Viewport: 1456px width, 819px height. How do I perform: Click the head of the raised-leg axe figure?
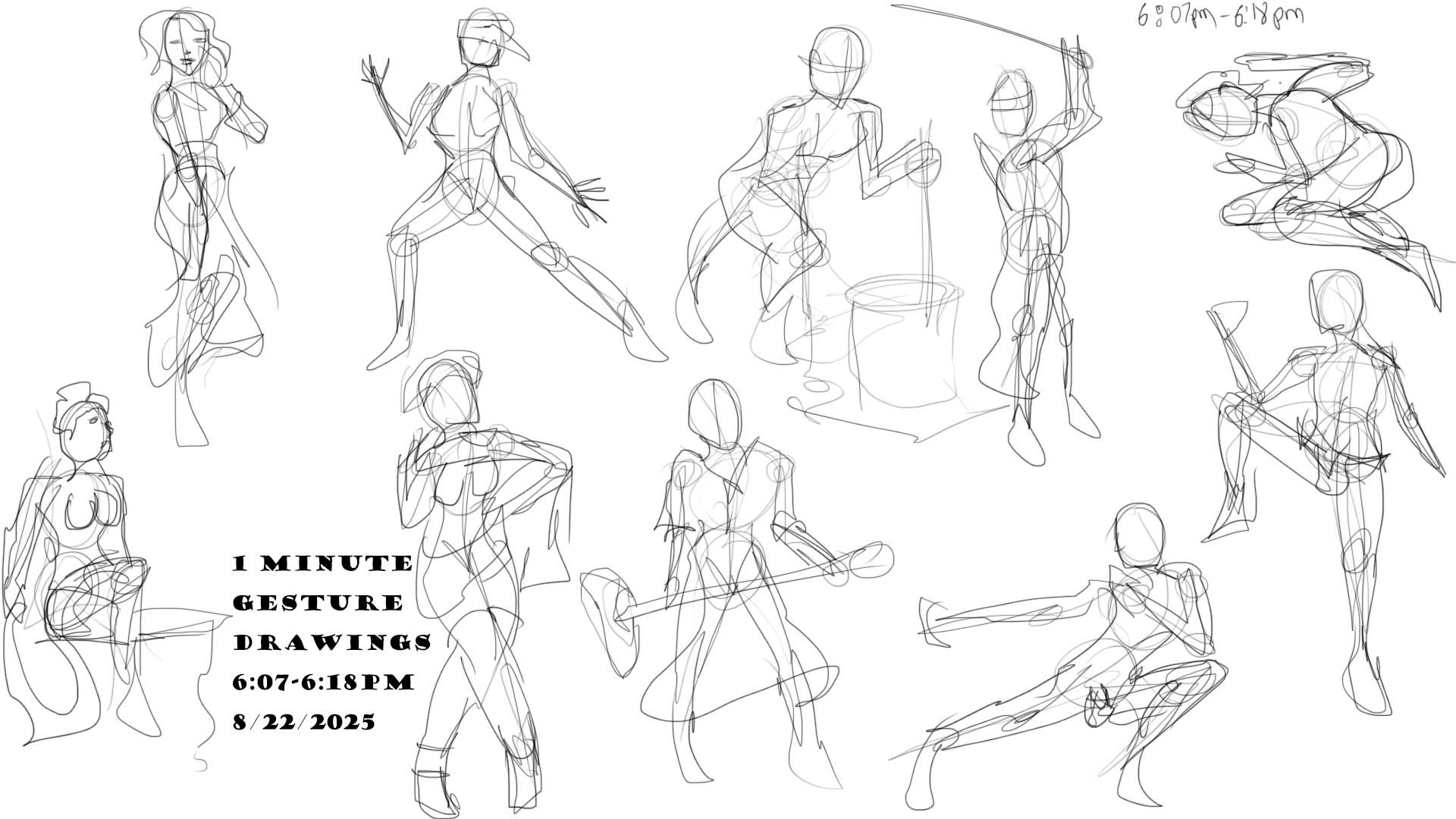[x=1338, y=300]
